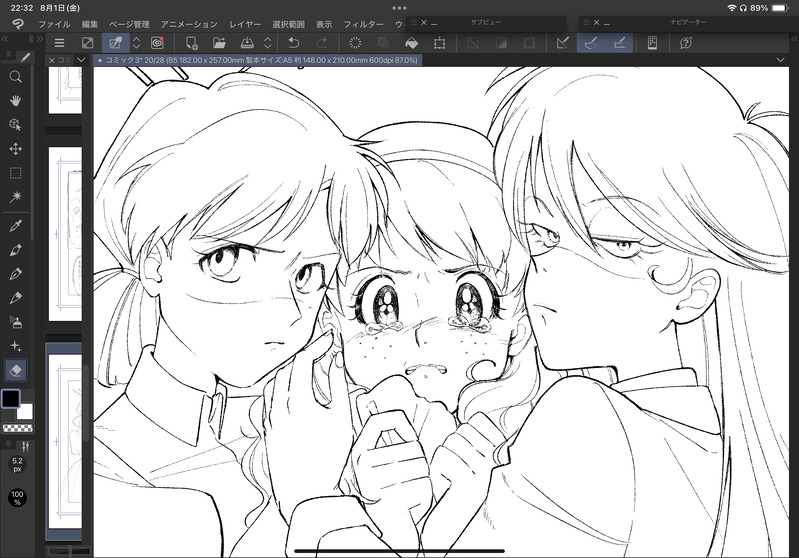Viewport: 799px width, 558px height.
Task: Select the magnifier zoom tool
Action: click(15, 77)
